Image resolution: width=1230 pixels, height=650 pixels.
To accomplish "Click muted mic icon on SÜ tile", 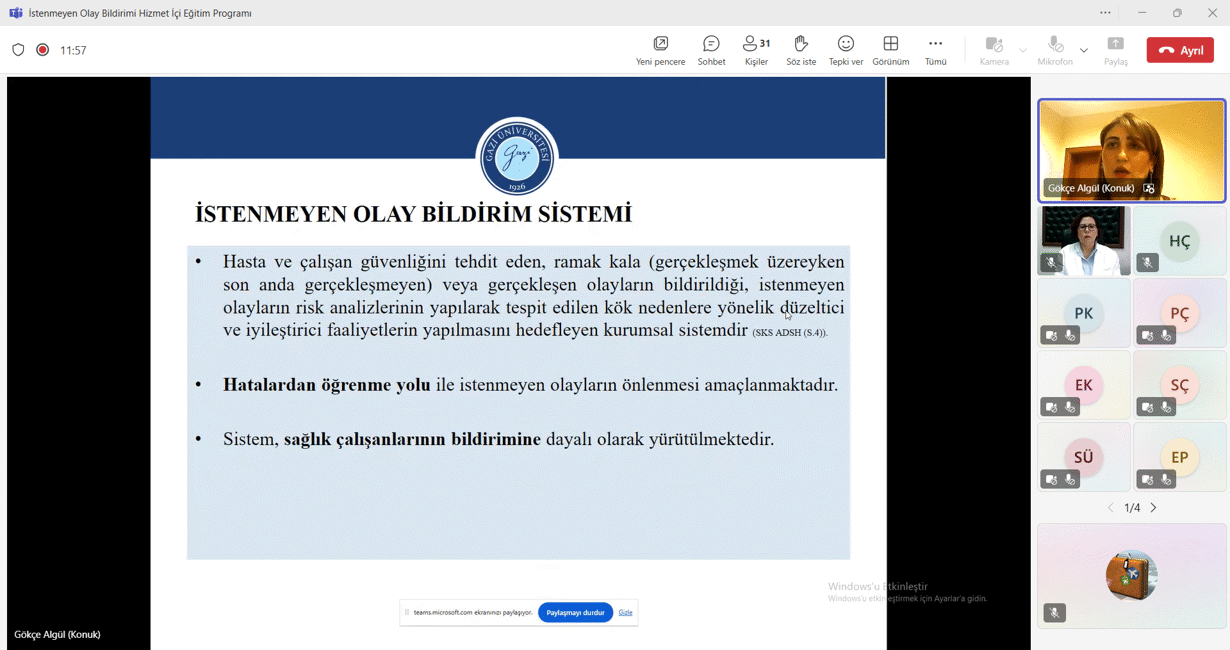I will 1070,480.
